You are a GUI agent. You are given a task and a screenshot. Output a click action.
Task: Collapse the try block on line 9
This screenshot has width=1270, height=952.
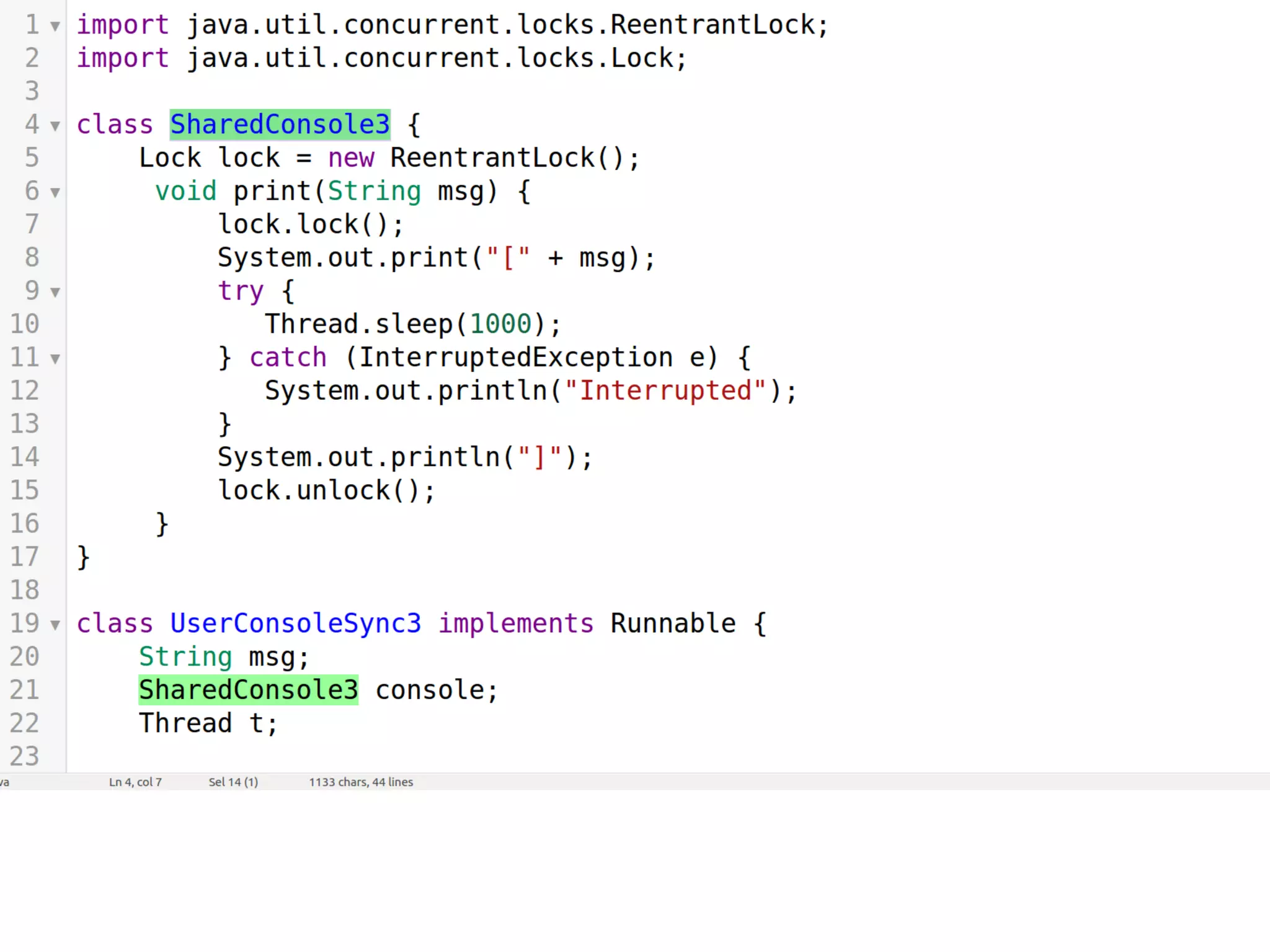click(x=55, y=293)
